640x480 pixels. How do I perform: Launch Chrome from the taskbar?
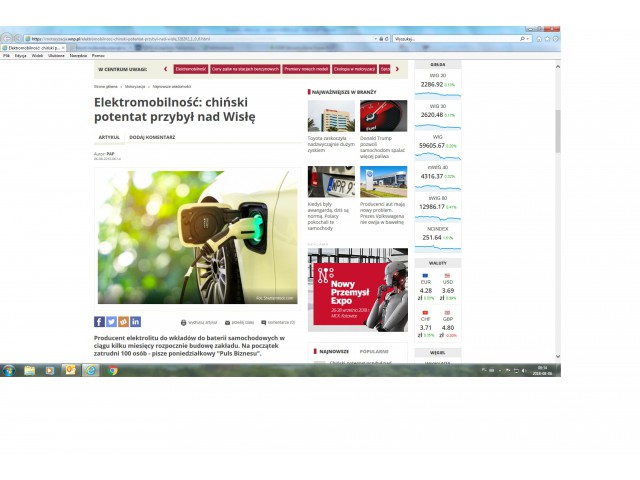[x=113, y=370]
